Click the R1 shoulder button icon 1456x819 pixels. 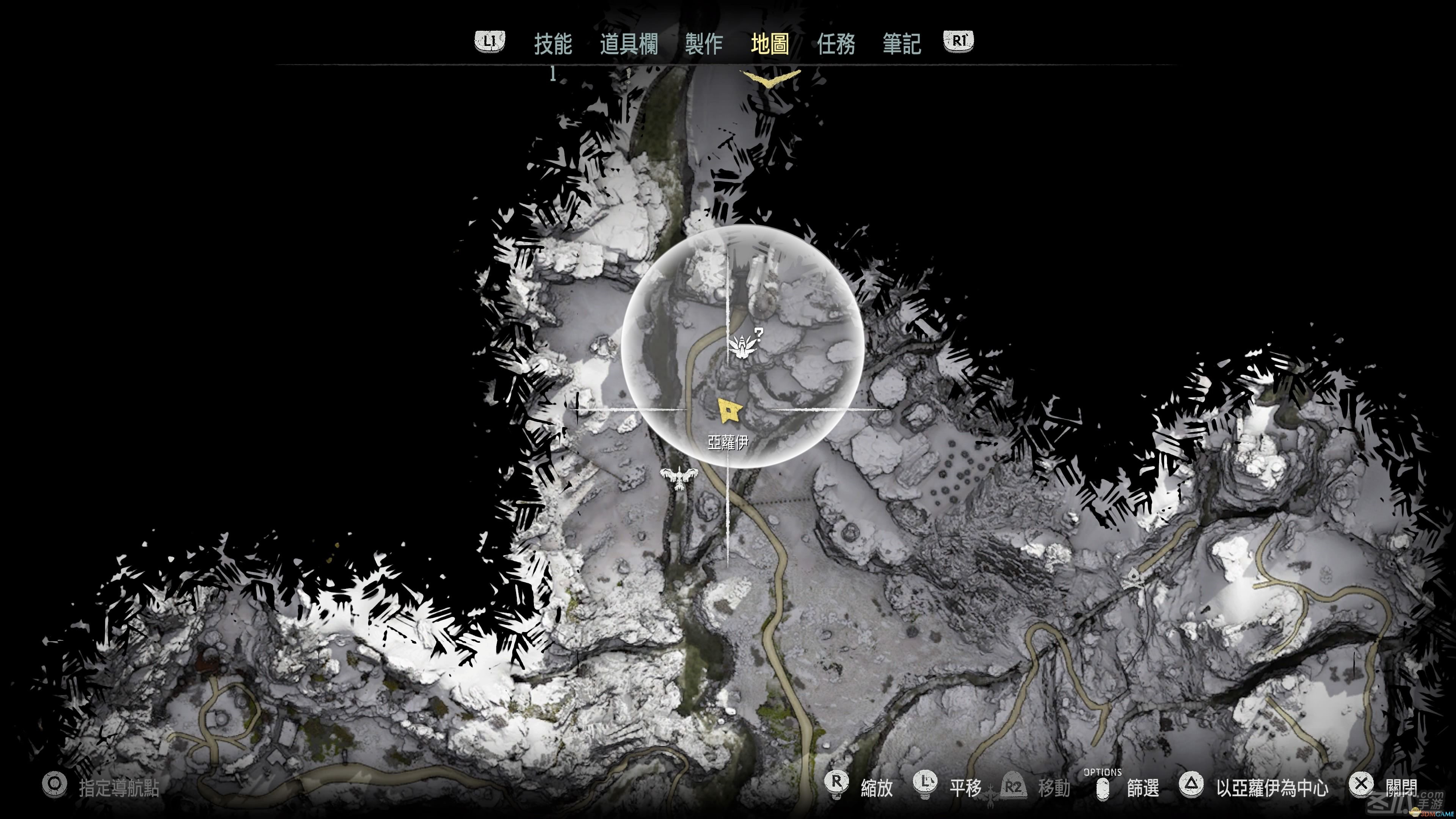point(959,41)
